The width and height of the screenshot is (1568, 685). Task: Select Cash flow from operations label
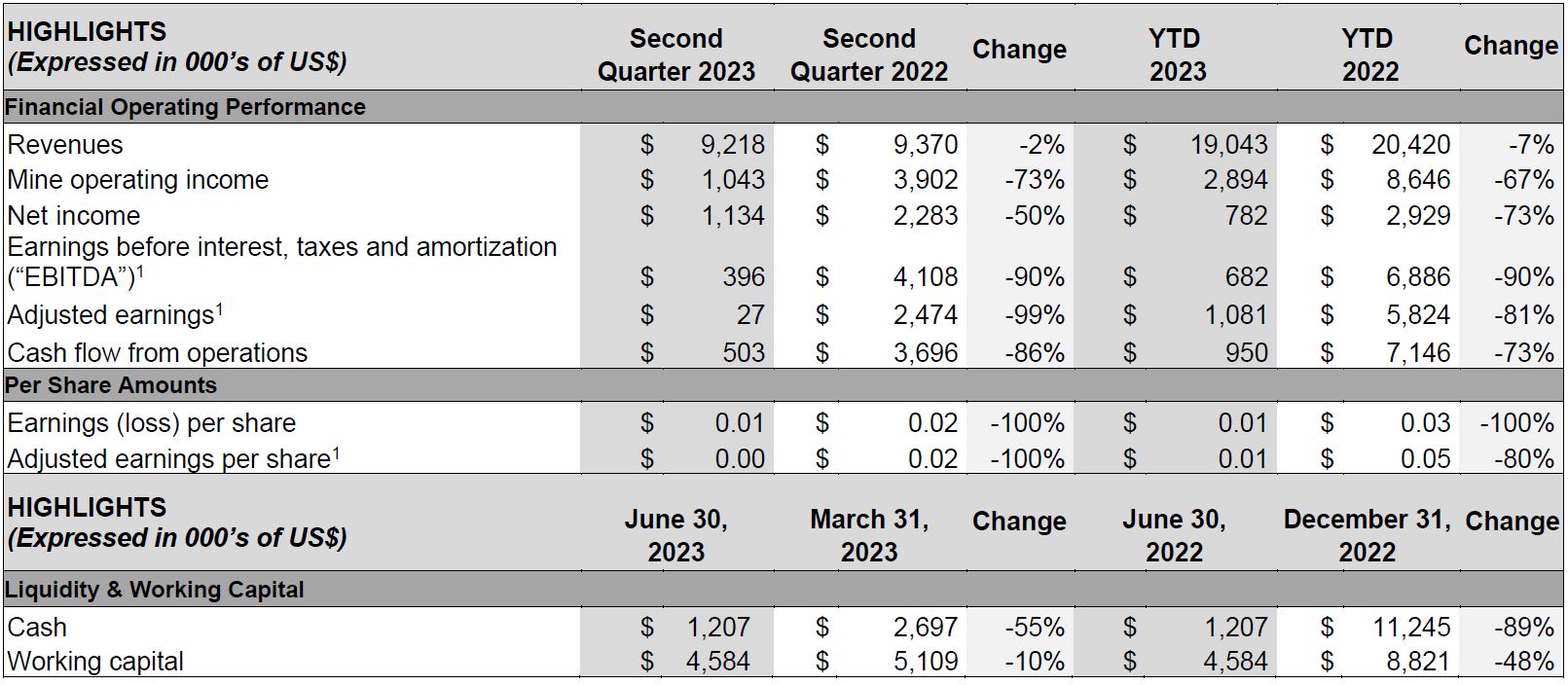[157, 352]
